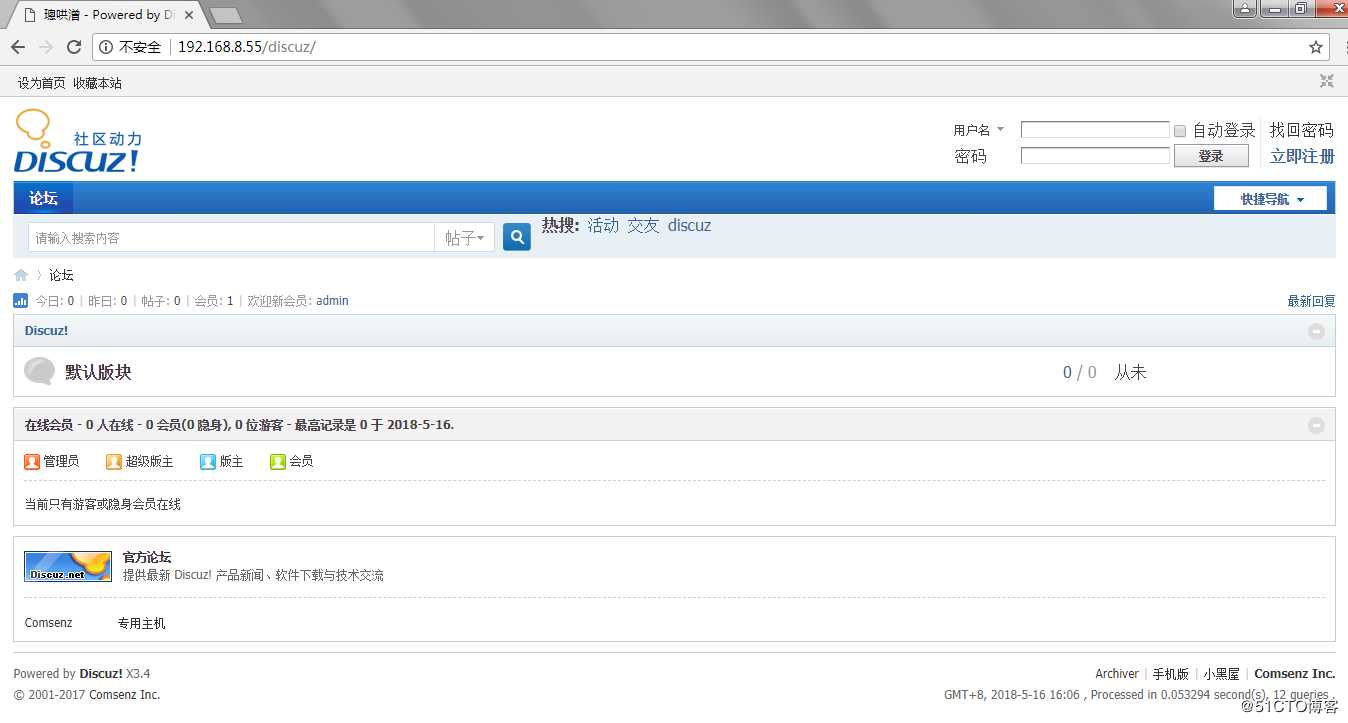Click the 管理员 orange user icon

32,461
